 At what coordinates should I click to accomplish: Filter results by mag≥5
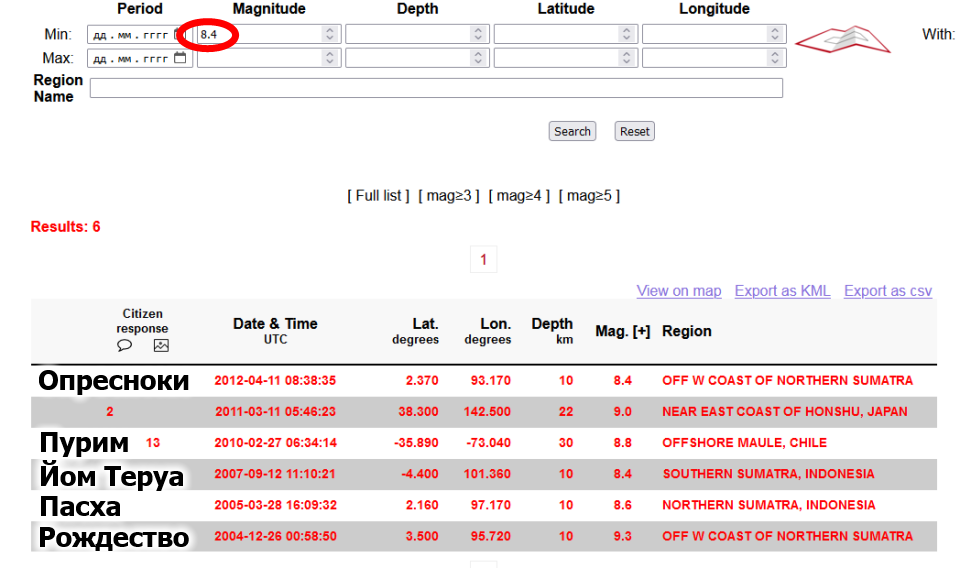point(589,196)
